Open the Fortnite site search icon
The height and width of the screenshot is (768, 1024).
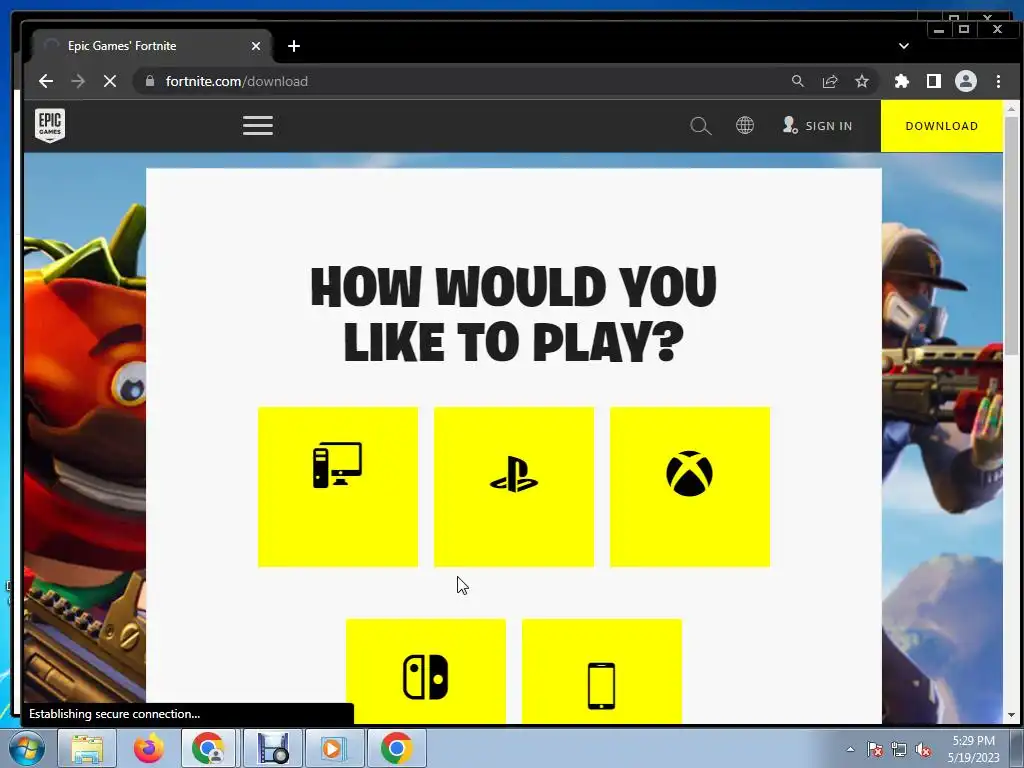701,125
